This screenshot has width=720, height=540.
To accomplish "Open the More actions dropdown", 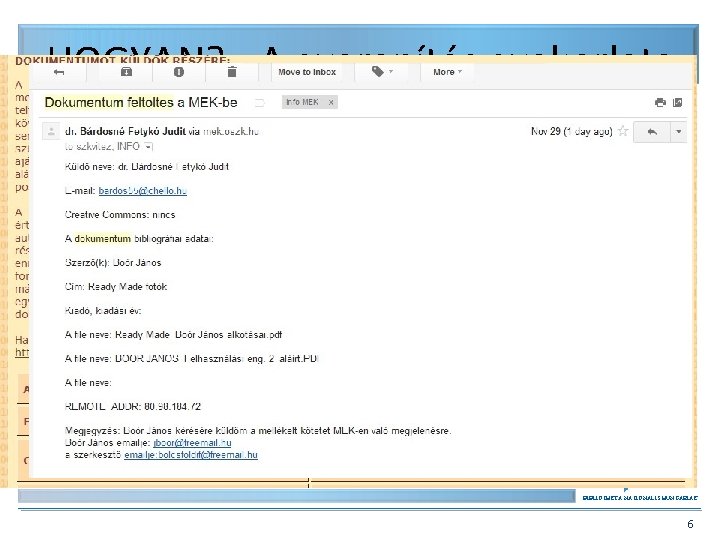I will point(447,72).
